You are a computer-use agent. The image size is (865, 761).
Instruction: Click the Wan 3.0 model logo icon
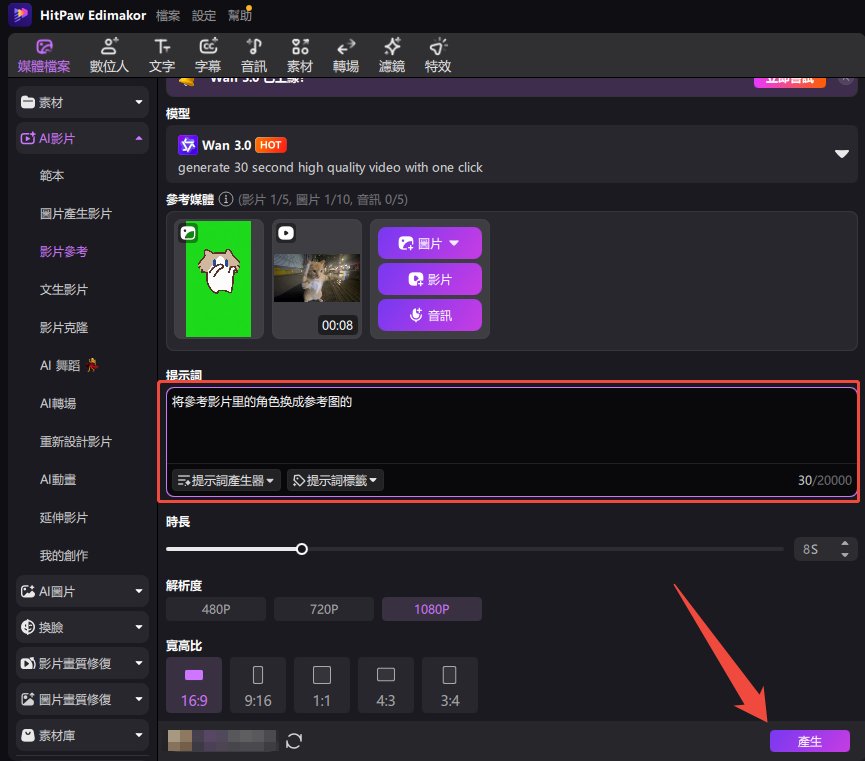click(x=188, y=145)
